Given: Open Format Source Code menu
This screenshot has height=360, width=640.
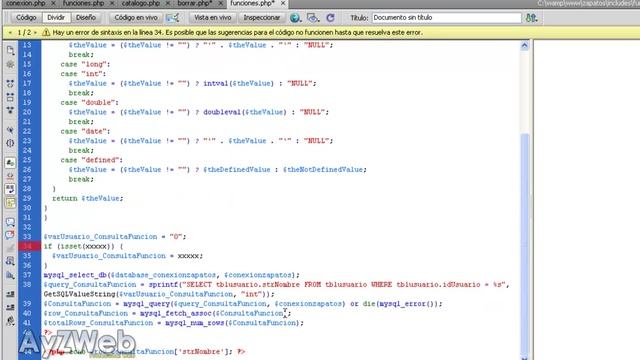Looking at the screenshot, I should pos(10,321).
